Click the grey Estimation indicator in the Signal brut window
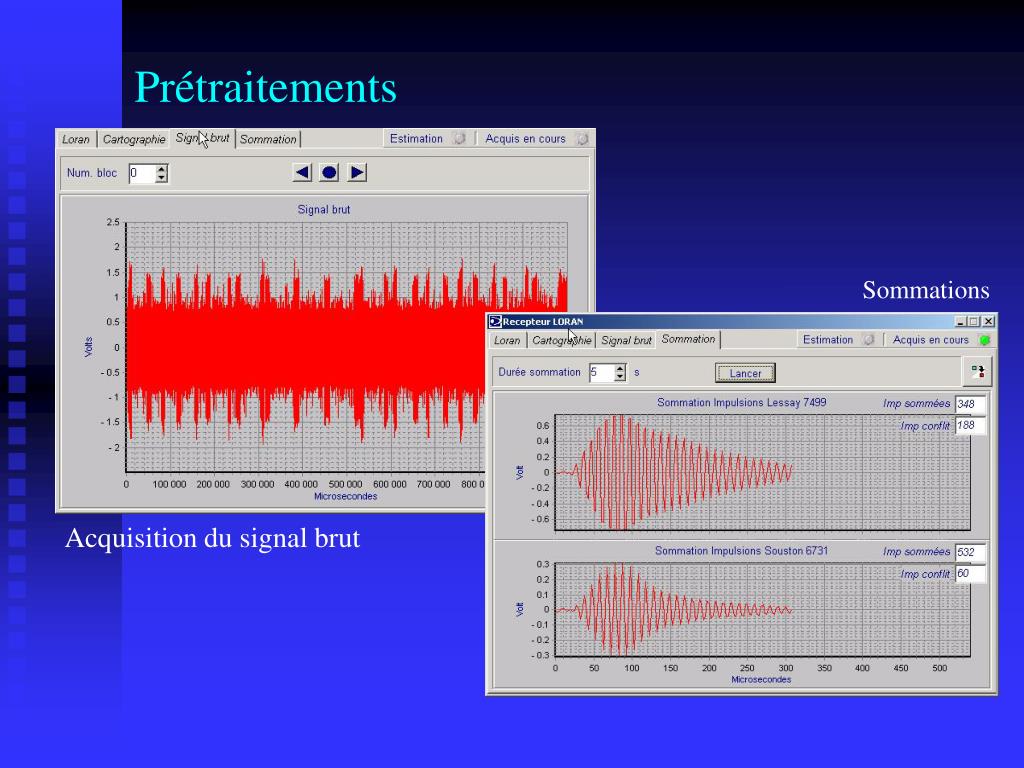Viewport: 1024px width, 768px height. click(460, 139)
